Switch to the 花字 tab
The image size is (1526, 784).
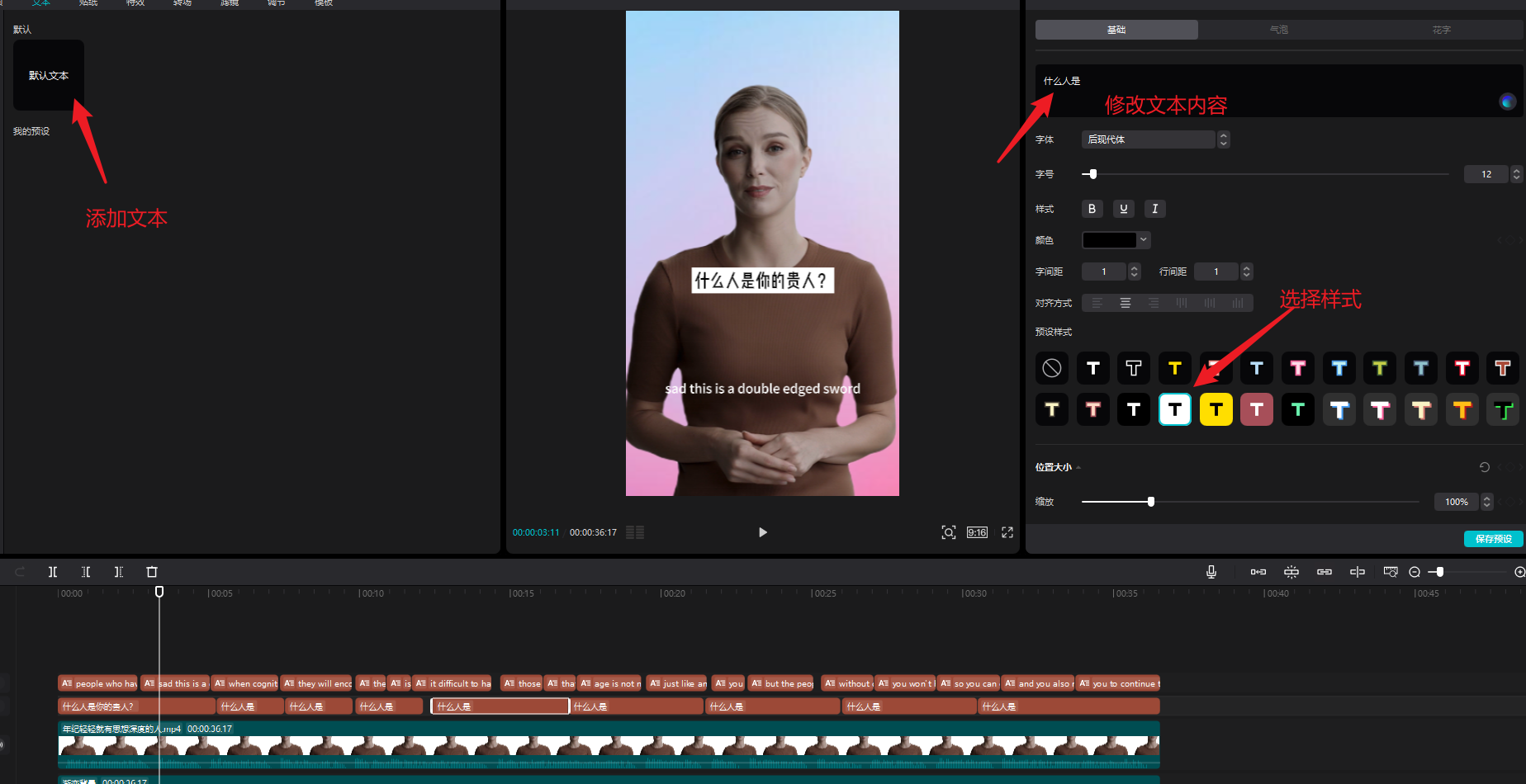click(x=1442, y=30)
